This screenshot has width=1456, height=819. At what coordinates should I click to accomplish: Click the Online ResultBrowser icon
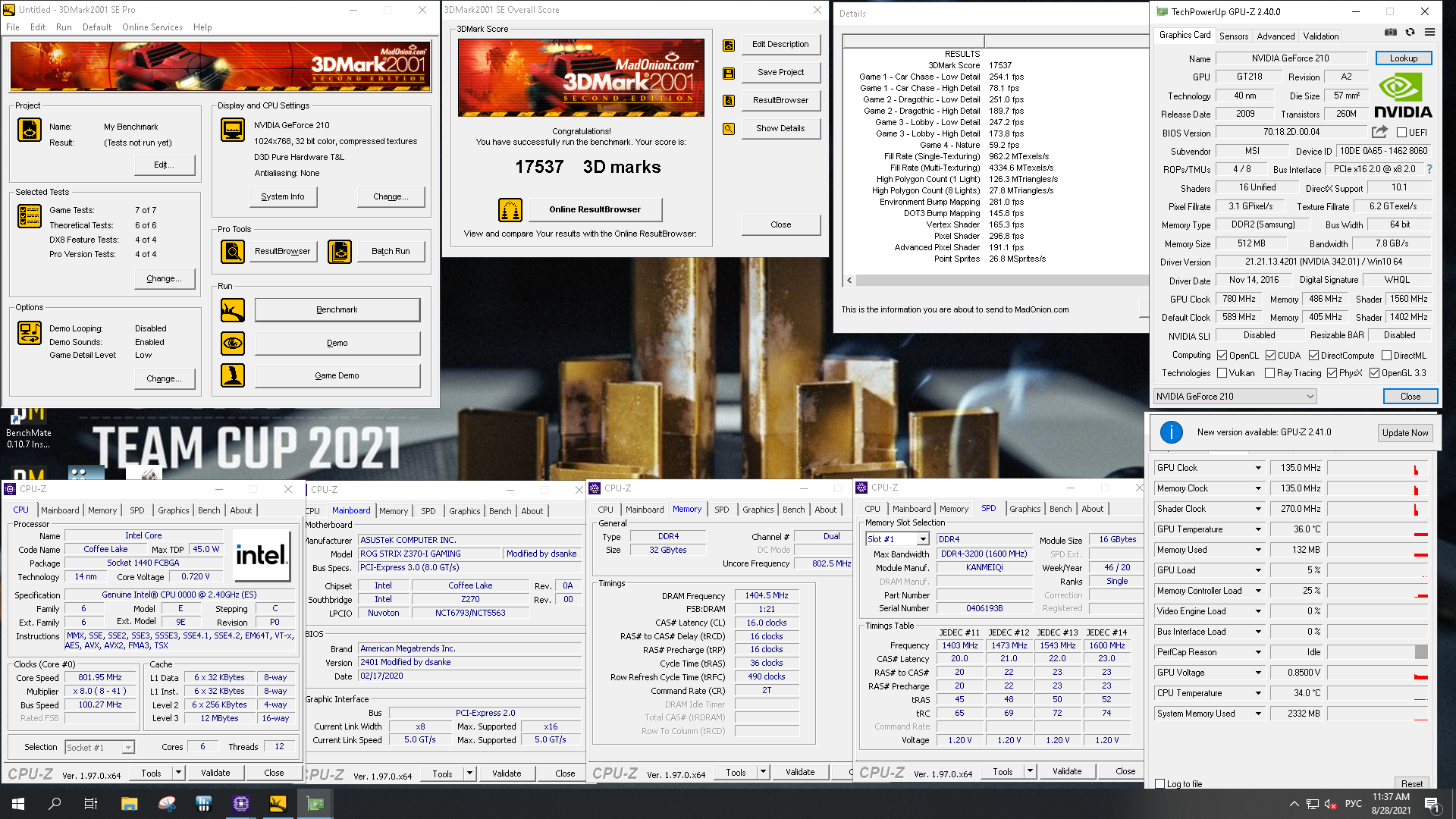click(x=510, y=209)
